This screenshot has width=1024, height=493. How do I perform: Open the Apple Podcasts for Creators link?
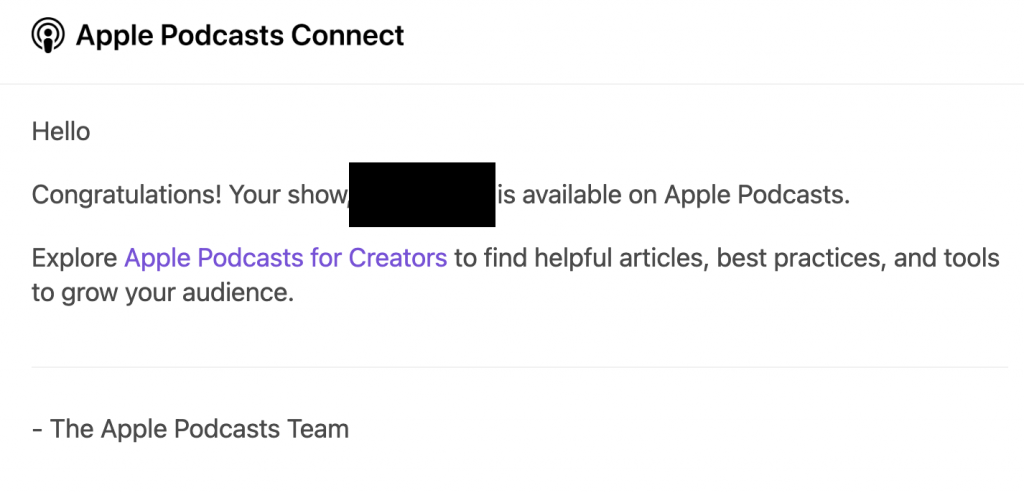click(285, 258)
